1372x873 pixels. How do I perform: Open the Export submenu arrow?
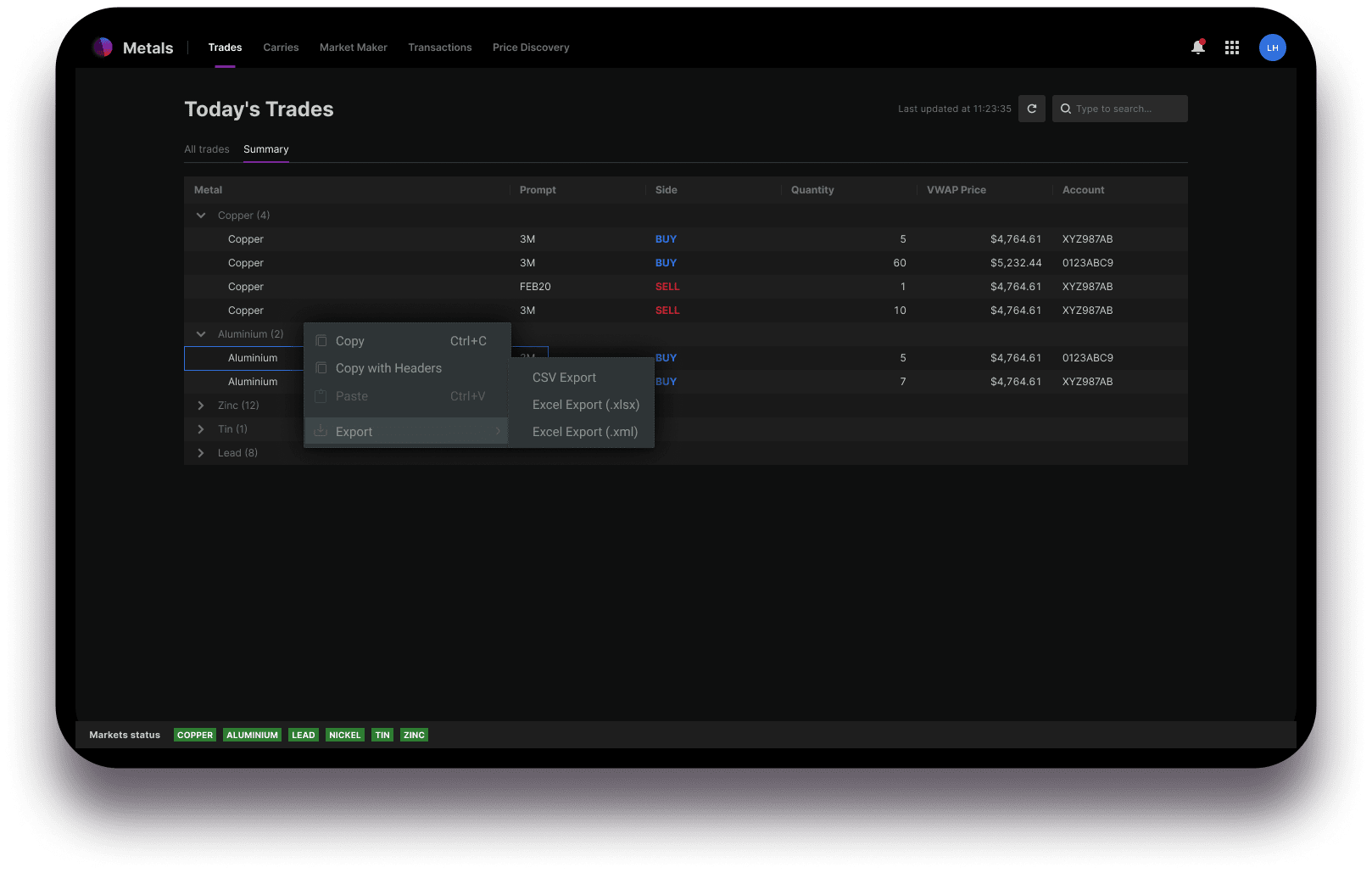[x=498, y=431]
